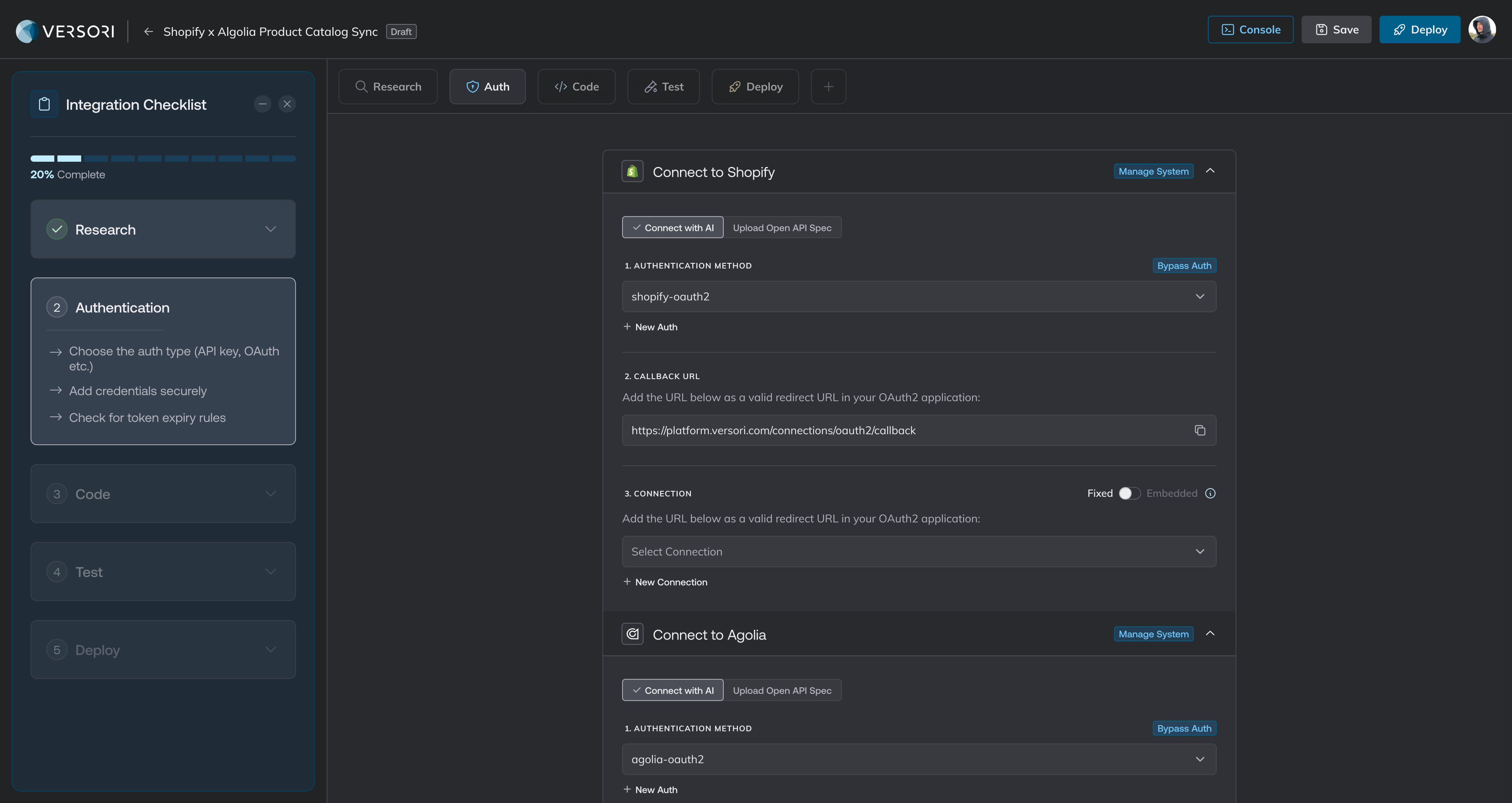Click the callback URL field
The width and height of the screenshot is (1512, 803).
coord(919,430)
